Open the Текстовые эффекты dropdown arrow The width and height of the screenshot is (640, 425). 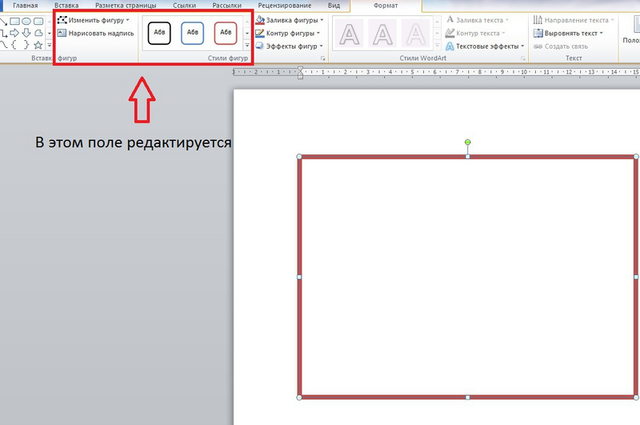click(522, 46)
